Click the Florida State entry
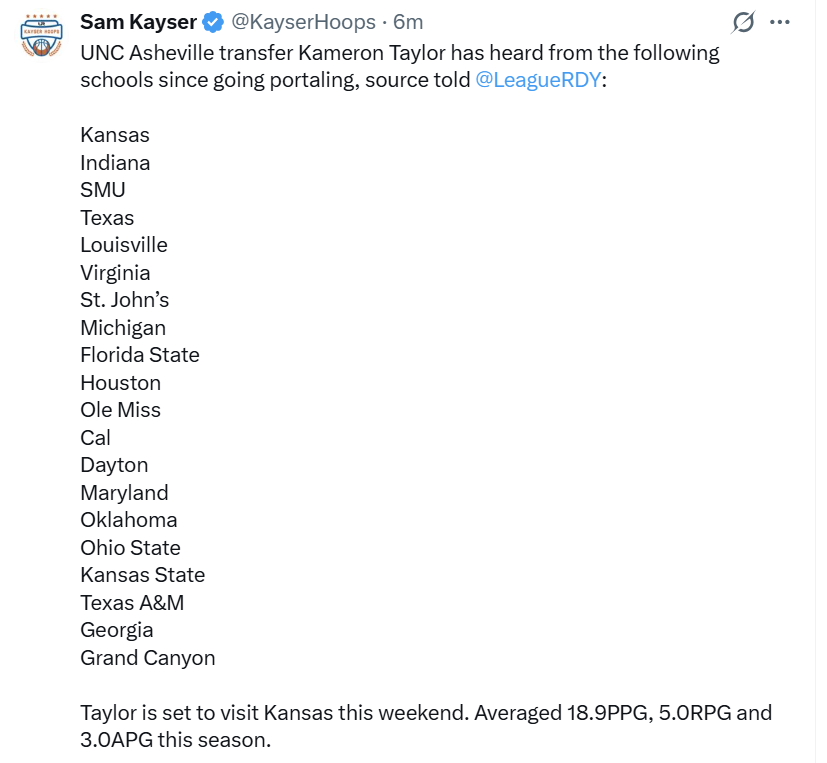The image size is (827, 763). tap(140, 355)
